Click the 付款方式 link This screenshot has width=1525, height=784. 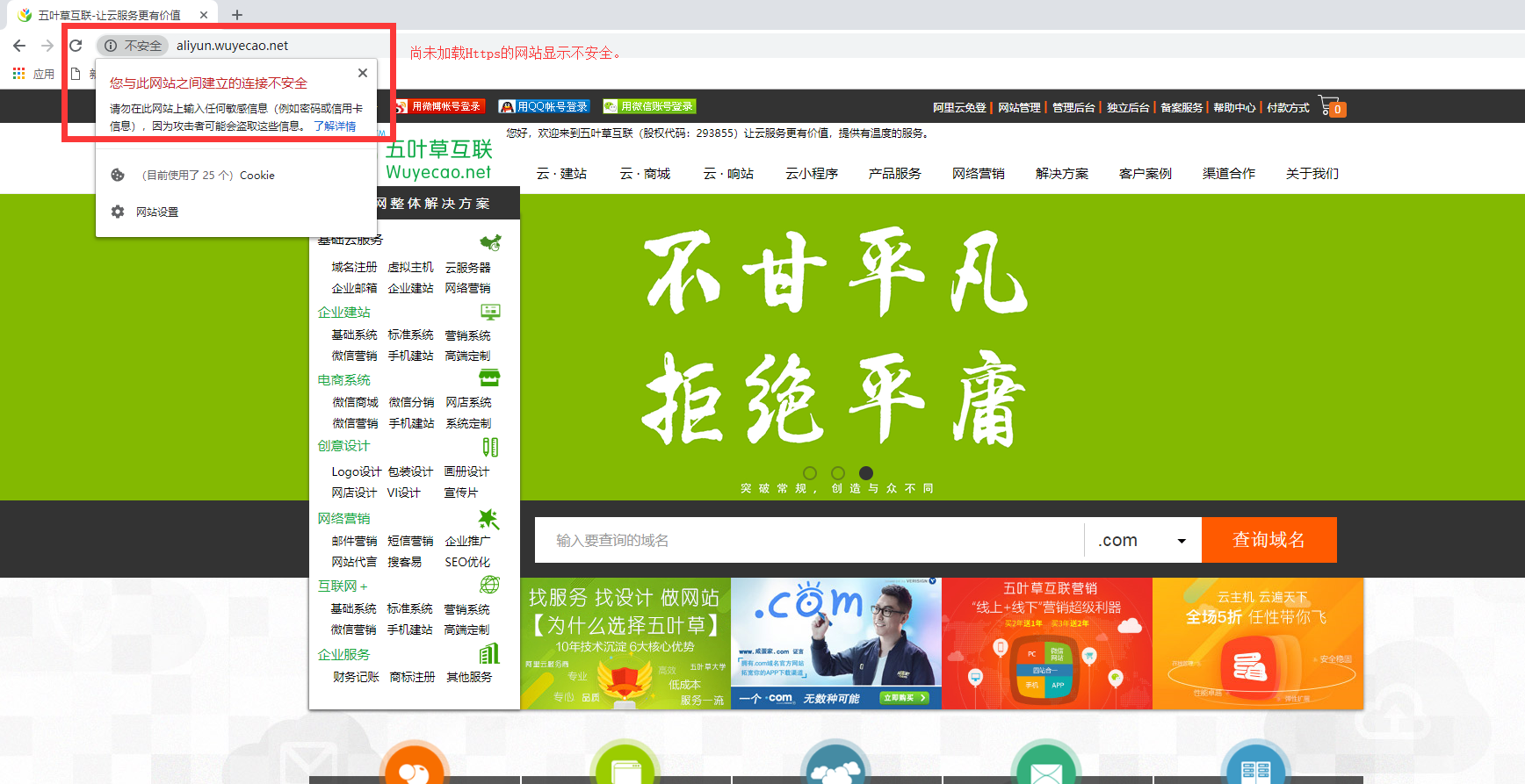(x=1288, y=107)
